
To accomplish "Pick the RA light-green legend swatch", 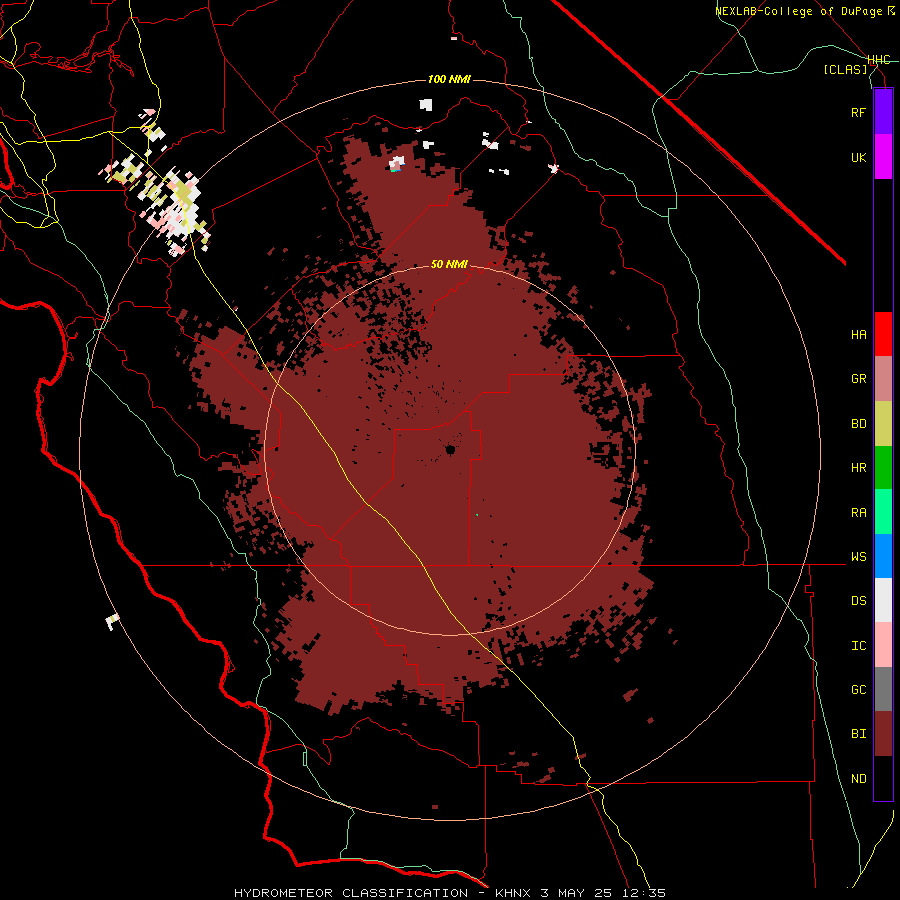I will click(x=883, y=512).
